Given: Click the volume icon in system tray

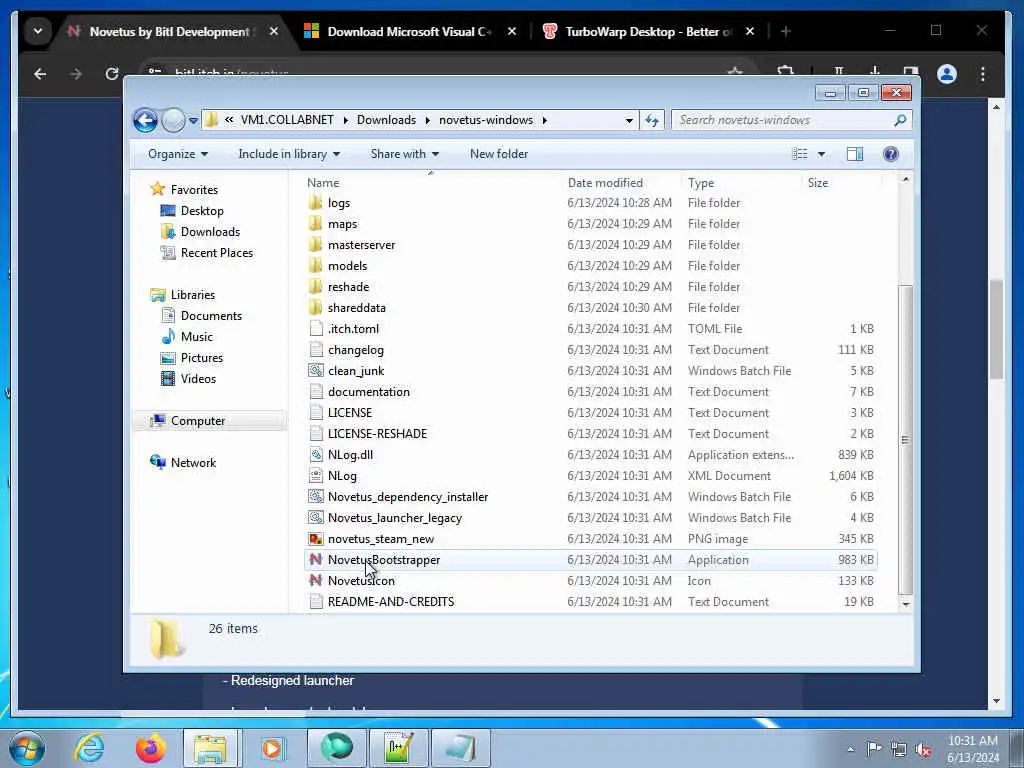Looking at the screenshot, I should coord(923,749).
